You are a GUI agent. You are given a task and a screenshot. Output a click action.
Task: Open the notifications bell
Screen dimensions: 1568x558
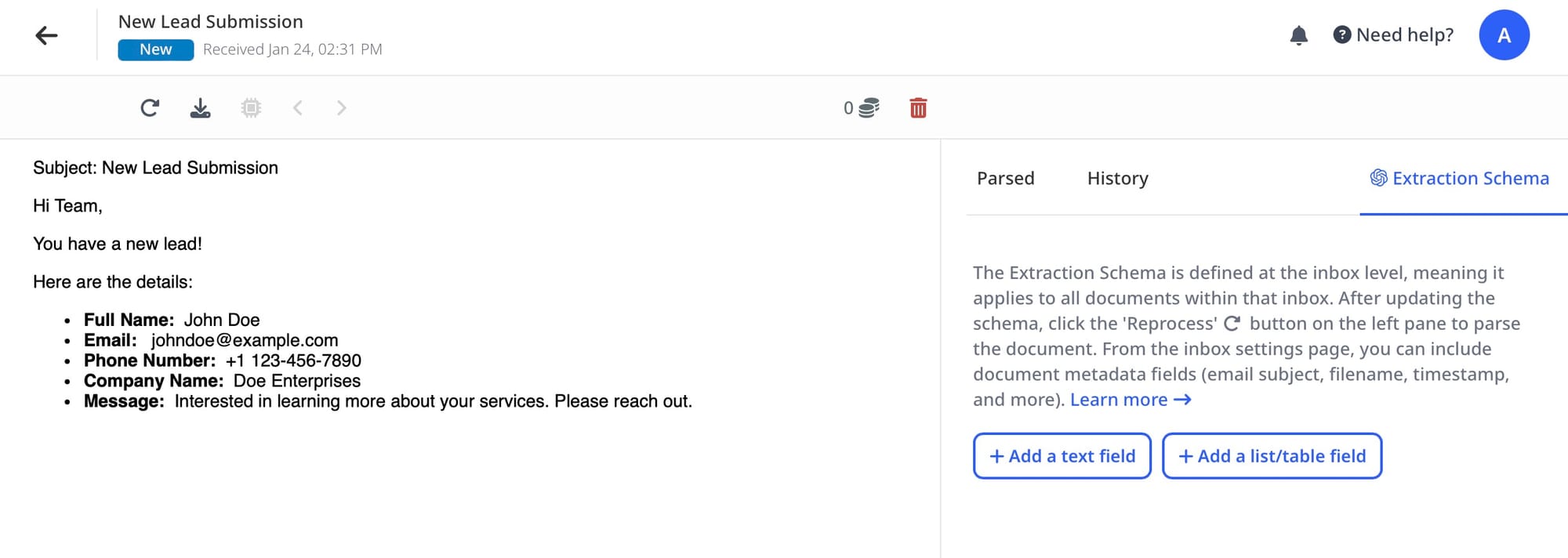[1298, 35]
